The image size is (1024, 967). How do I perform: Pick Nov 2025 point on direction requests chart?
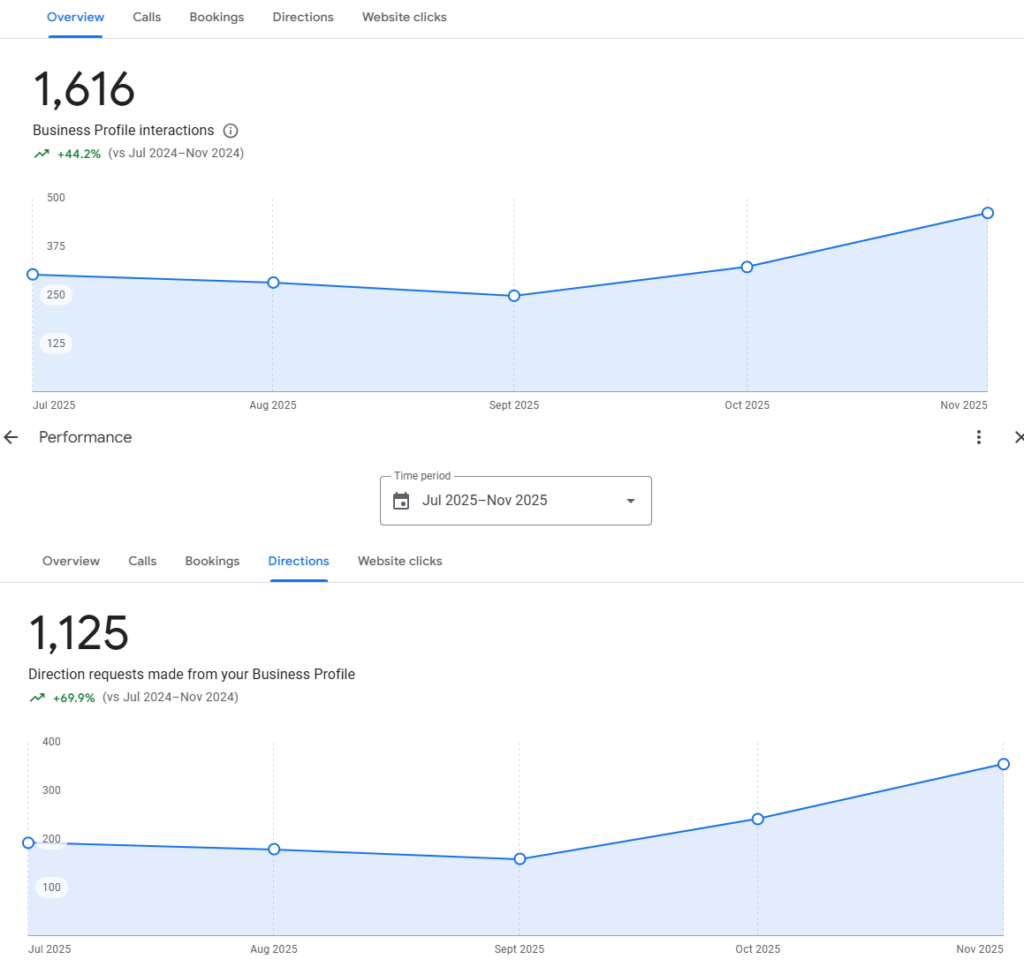click(1003, 764)
